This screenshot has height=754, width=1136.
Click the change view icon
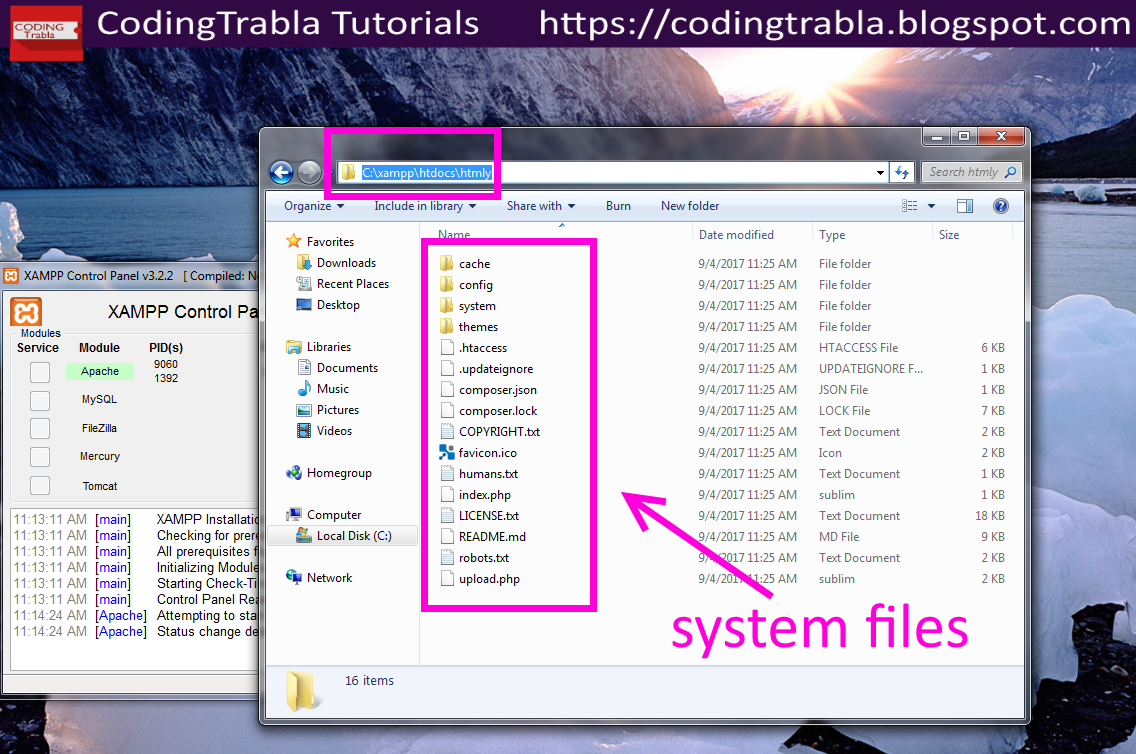pyautogui.click(x=909, y=206)
